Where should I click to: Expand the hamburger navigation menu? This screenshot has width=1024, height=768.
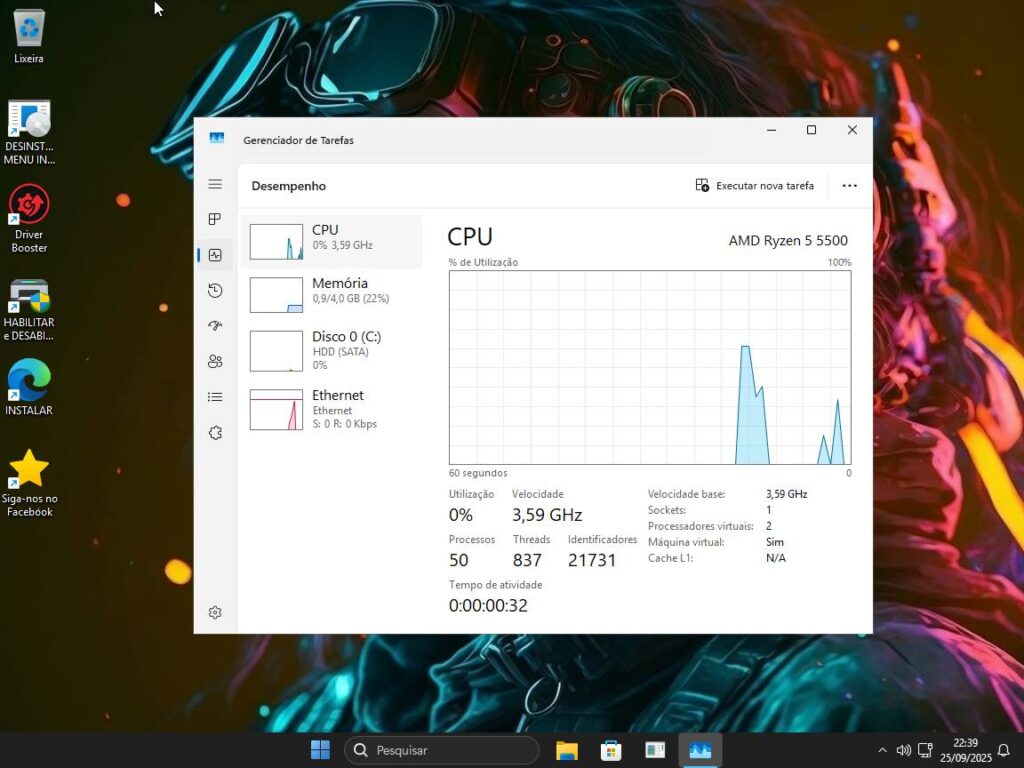(x=215, y=184)
